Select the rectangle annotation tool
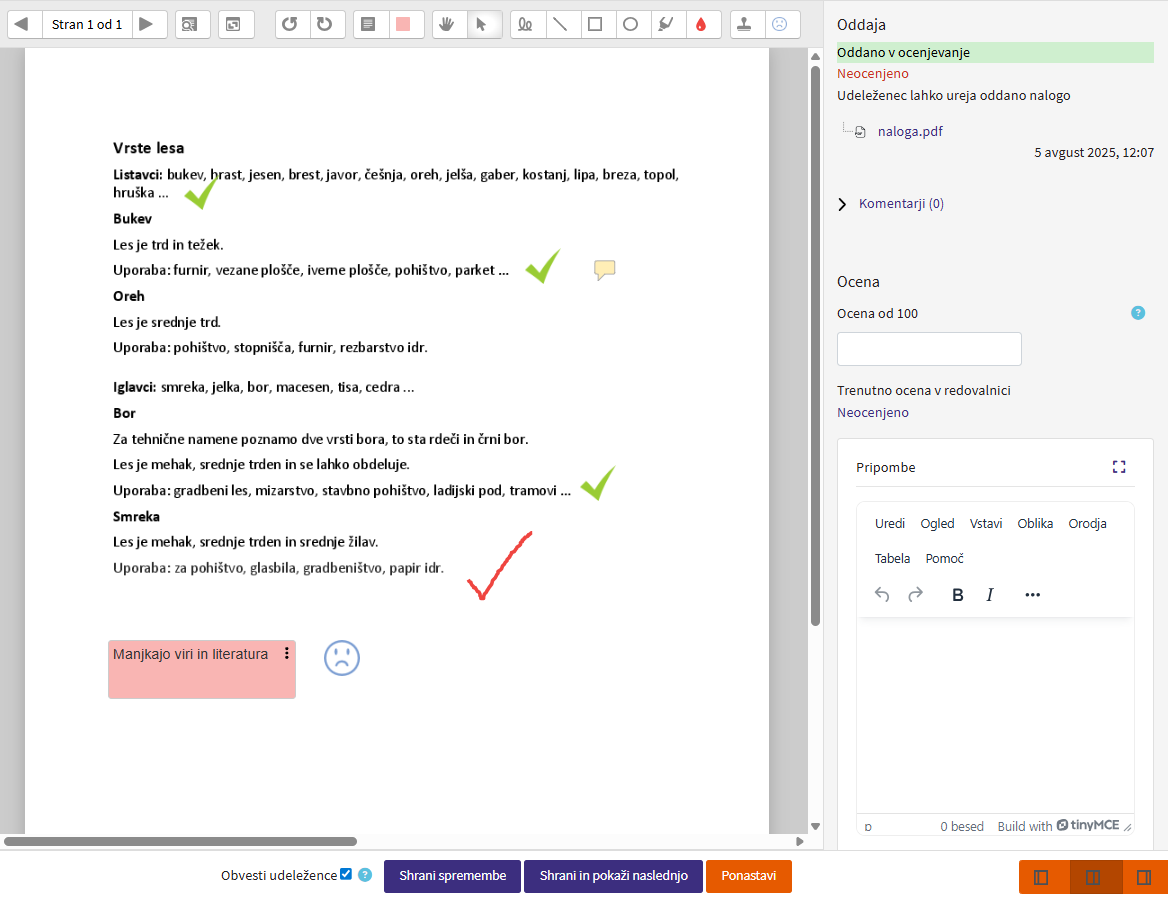The height and width of the screenshot is (899, 1168). 595,24
